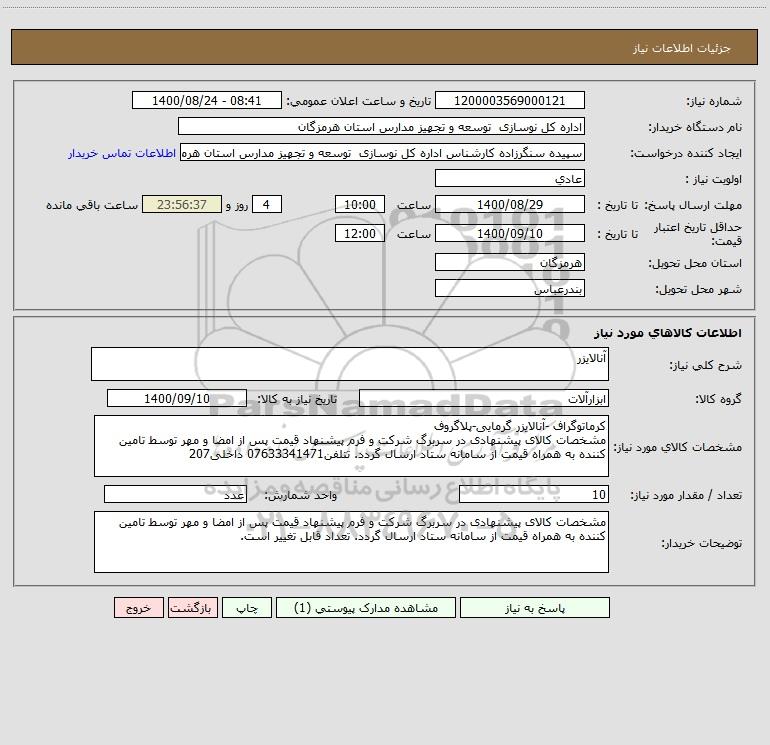Click delivery province field هرمزگان

click(x=510, y=262)
